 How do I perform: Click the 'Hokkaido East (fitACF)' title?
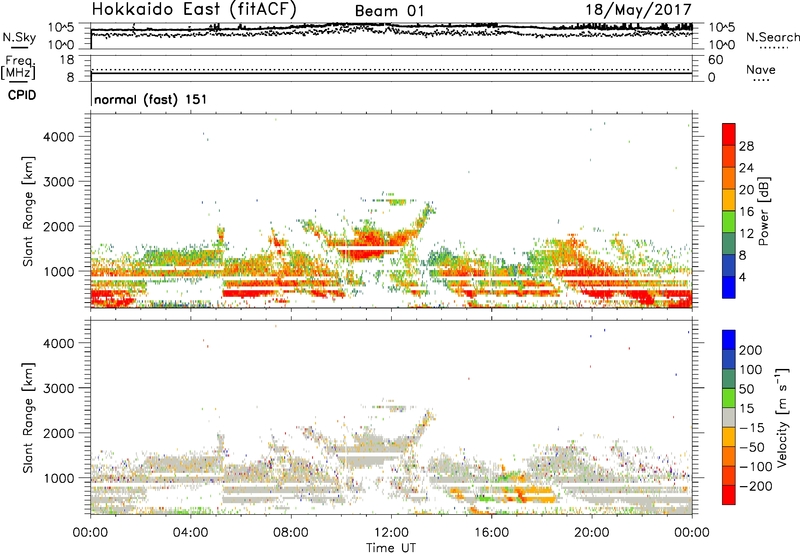point(194,10)
